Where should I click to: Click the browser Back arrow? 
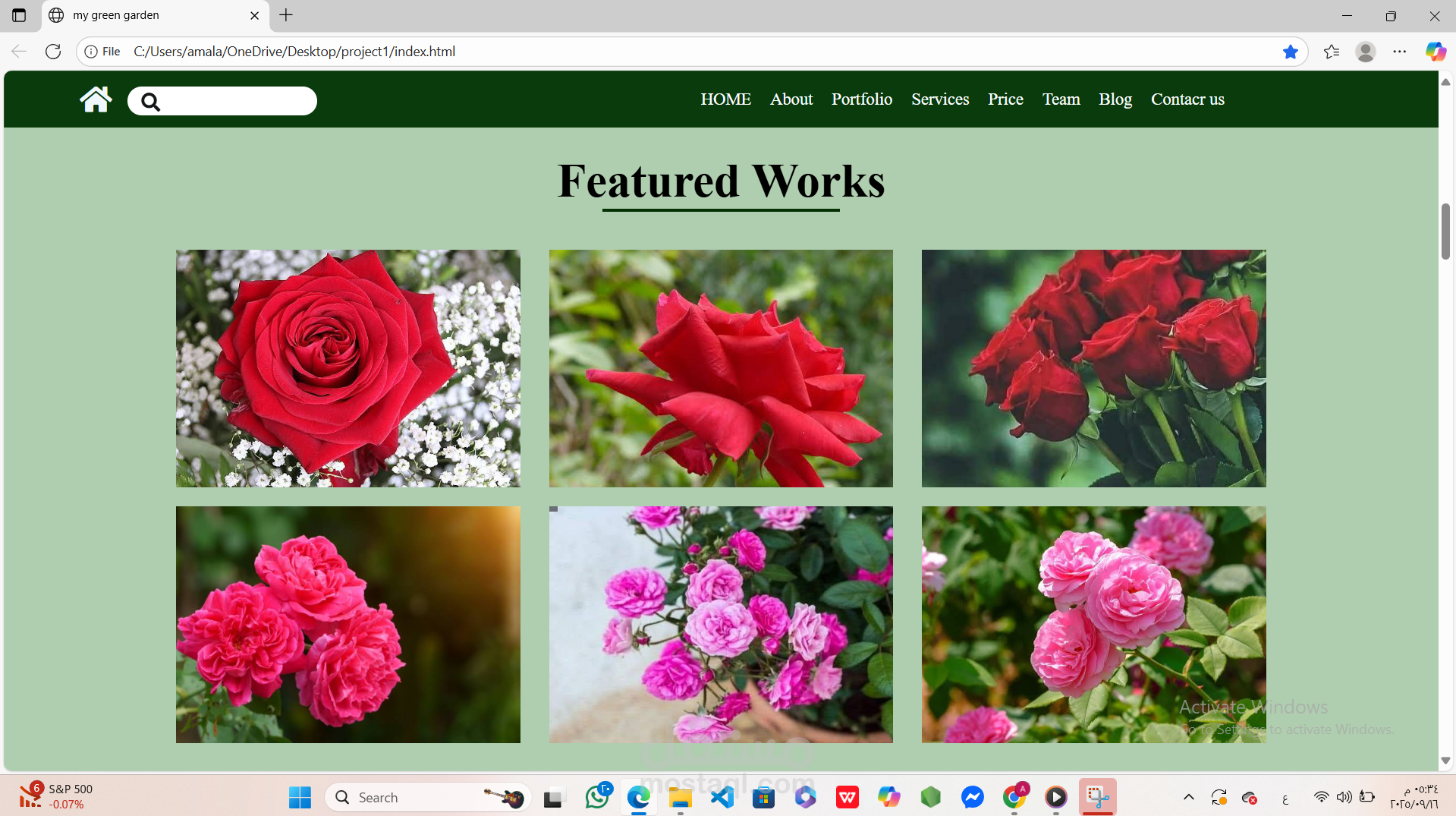pyautogui.click(x=19, y=52)
